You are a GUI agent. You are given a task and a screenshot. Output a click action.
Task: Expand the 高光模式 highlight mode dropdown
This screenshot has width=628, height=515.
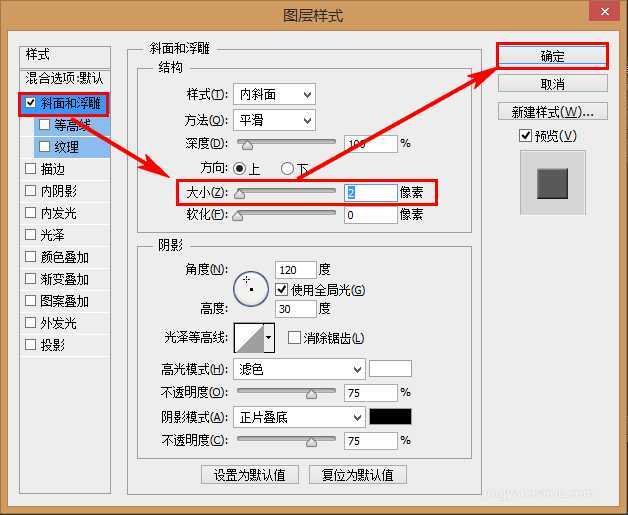coord(298,369)
